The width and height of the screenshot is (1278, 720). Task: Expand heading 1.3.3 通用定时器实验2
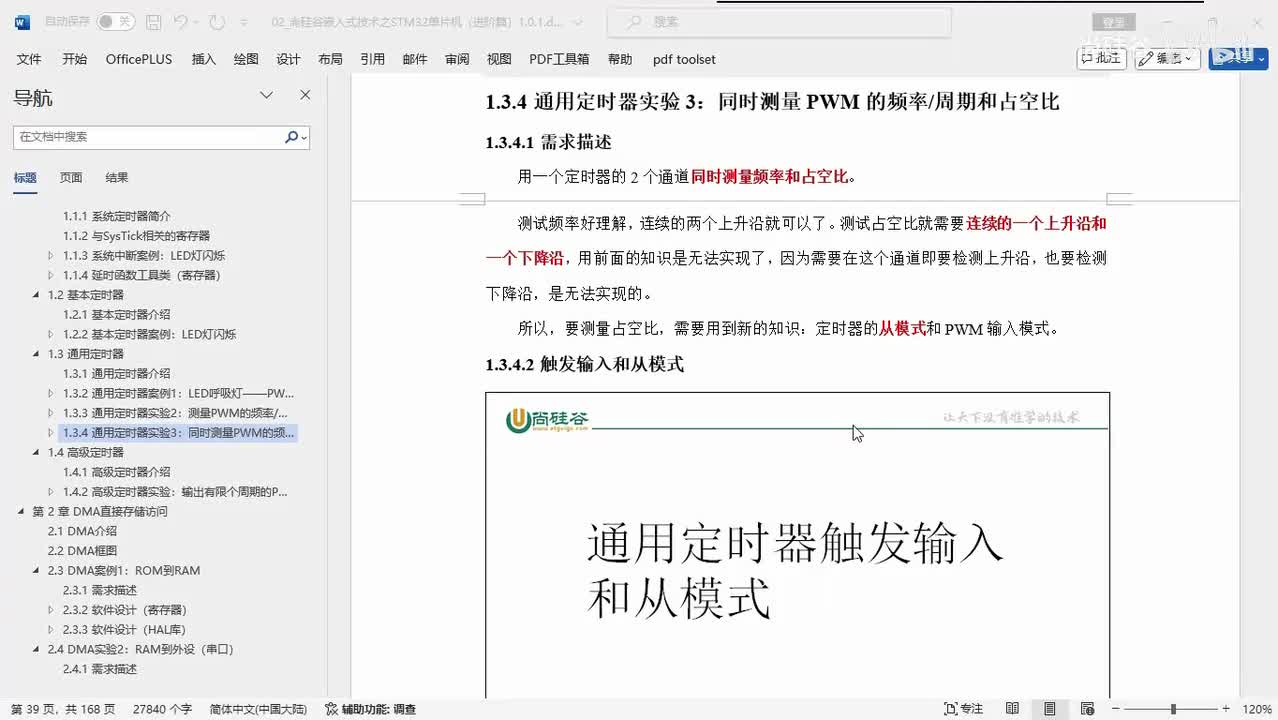coord(51,413)
